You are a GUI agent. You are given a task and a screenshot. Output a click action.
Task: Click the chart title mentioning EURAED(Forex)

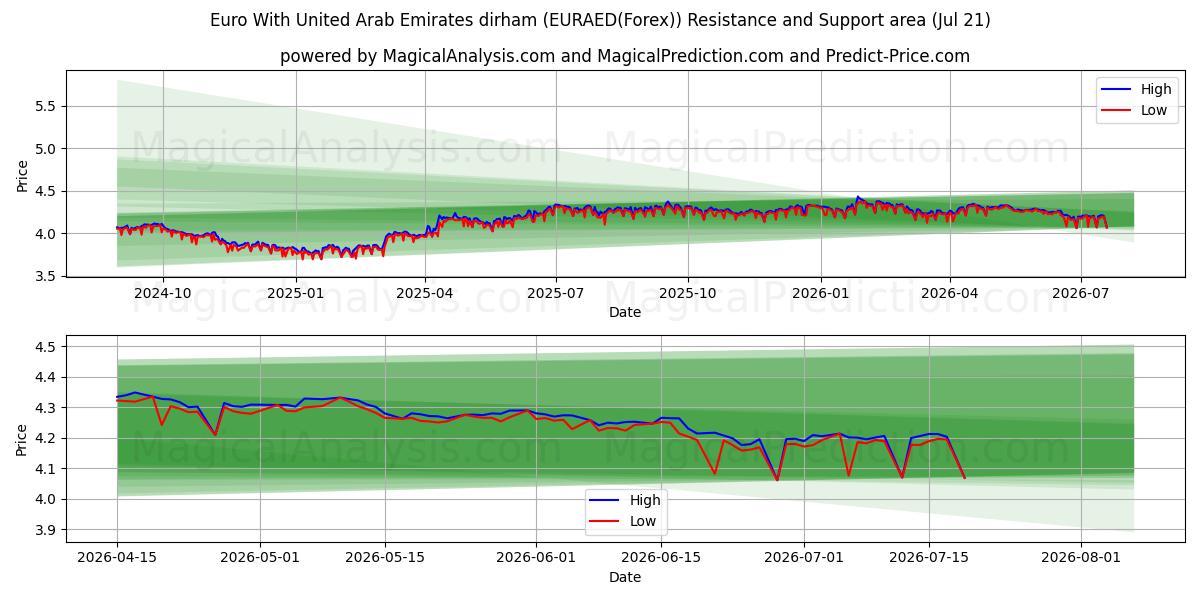600,20
